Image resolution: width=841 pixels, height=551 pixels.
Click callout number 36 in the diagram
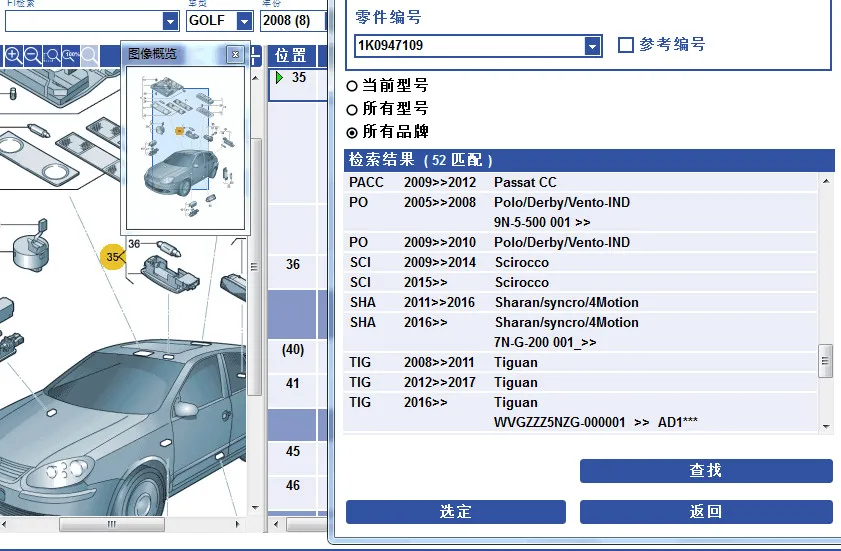134,244
